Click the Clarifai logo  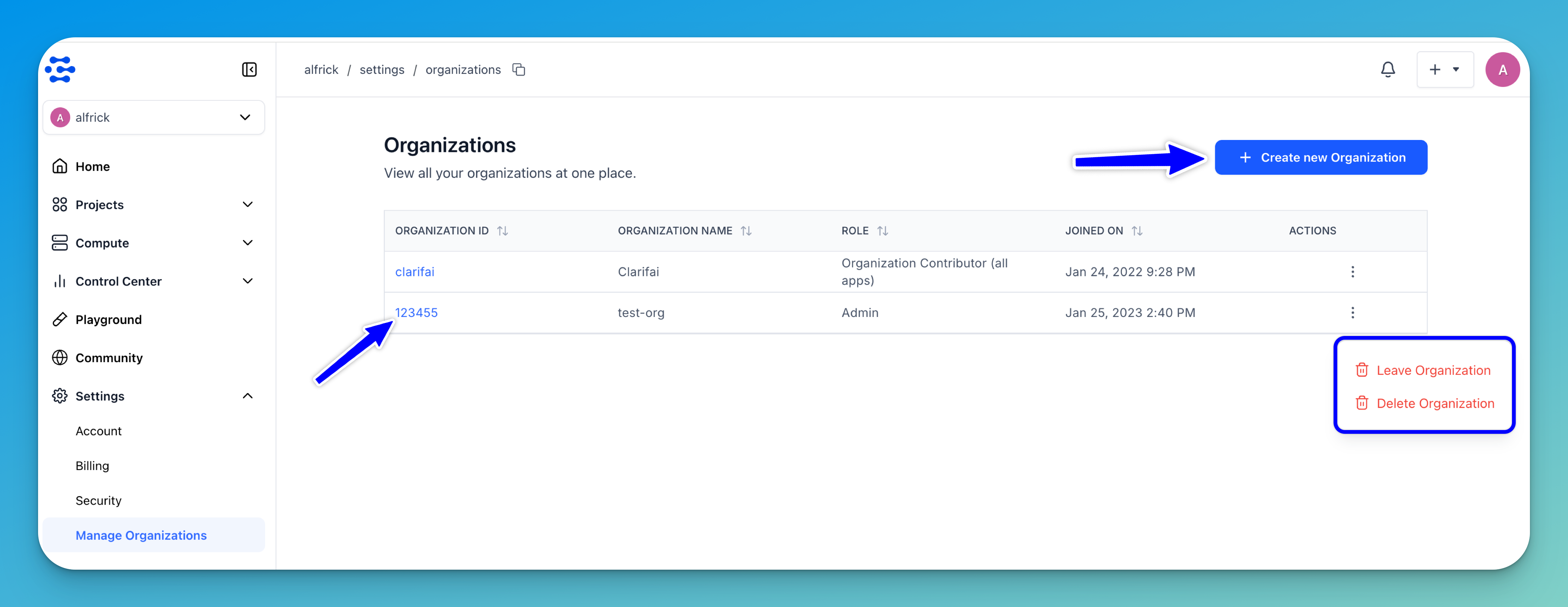pyautogui.click(x=60, y=69)
